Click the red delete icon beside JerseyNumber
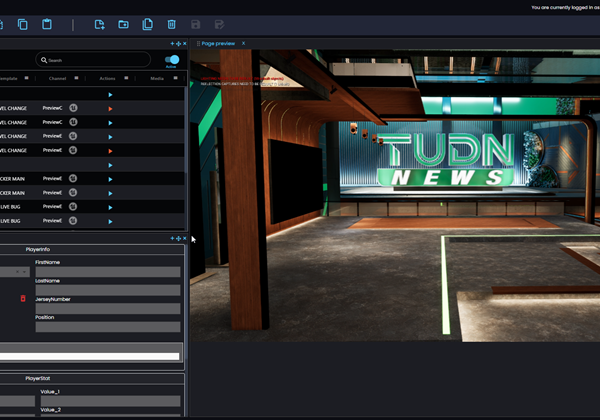Image resolution: width=600 pixels, height=420 pixels. (23, 298)
